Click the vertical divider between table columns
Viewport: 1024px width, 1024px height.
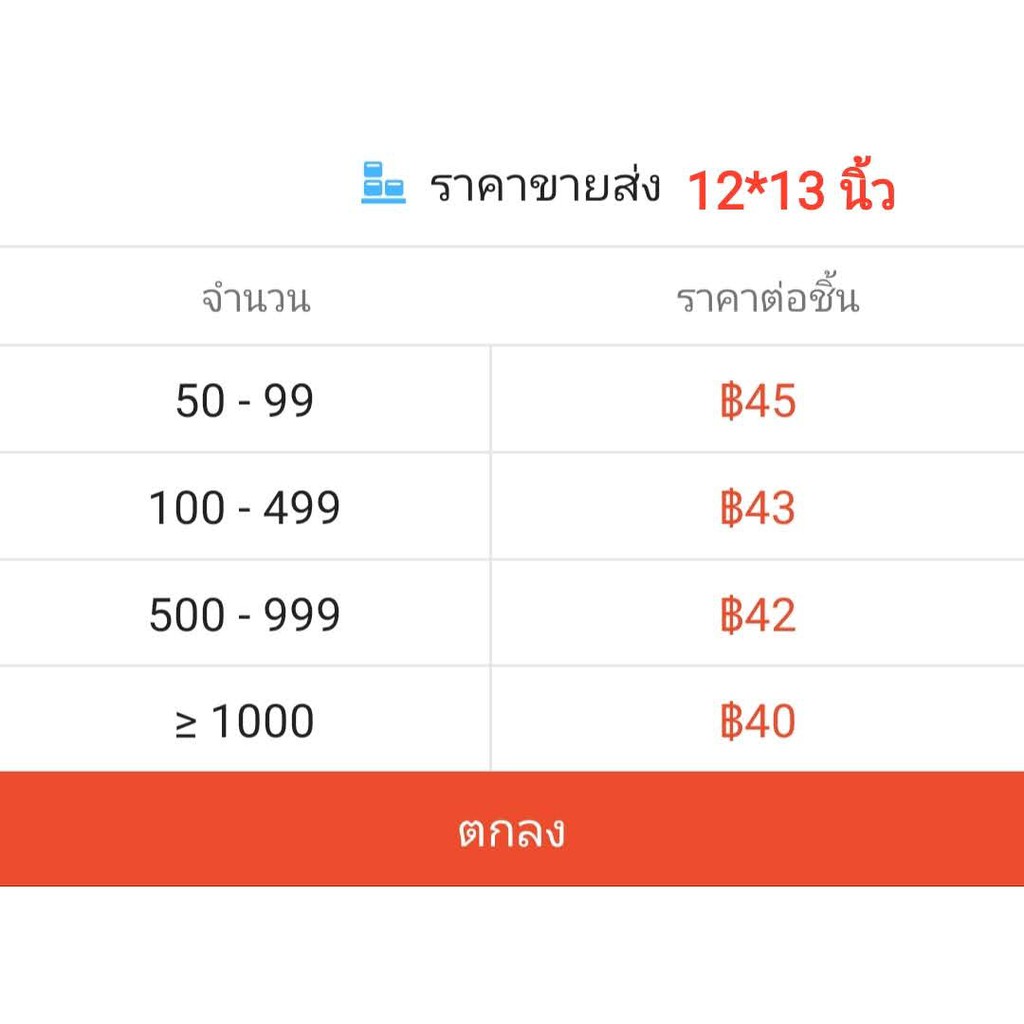click(x=491, y=560)
